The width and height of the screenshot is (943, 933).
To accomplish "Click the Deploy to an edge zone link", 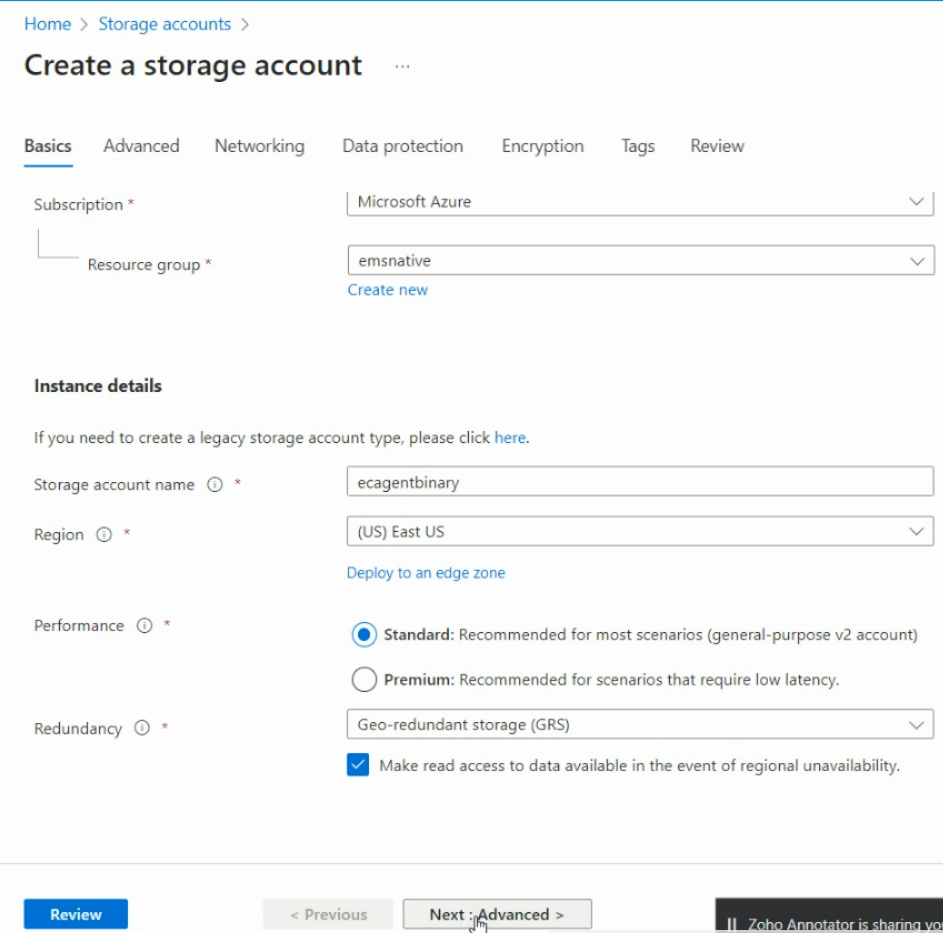I will [425, 573].
